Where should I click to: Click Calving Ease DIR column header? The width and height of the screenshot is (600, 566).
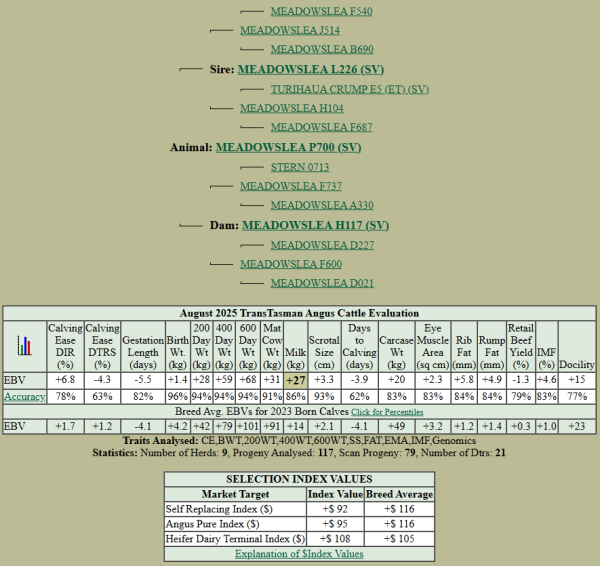(x=65, y=346)
